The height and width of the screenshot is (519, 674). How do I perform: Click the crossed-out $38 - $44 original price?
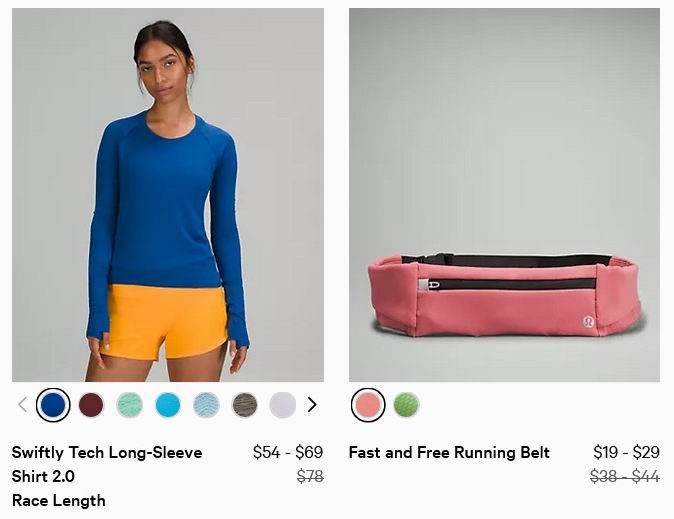point(625,476)
